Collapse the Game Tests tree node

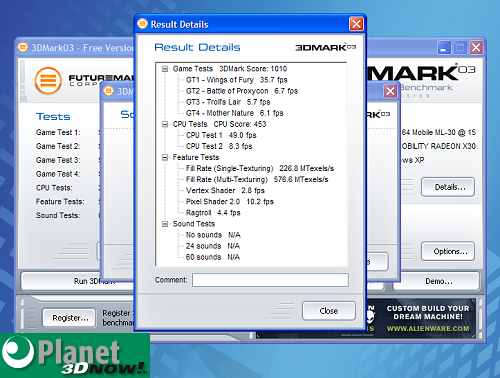[165, 69]
